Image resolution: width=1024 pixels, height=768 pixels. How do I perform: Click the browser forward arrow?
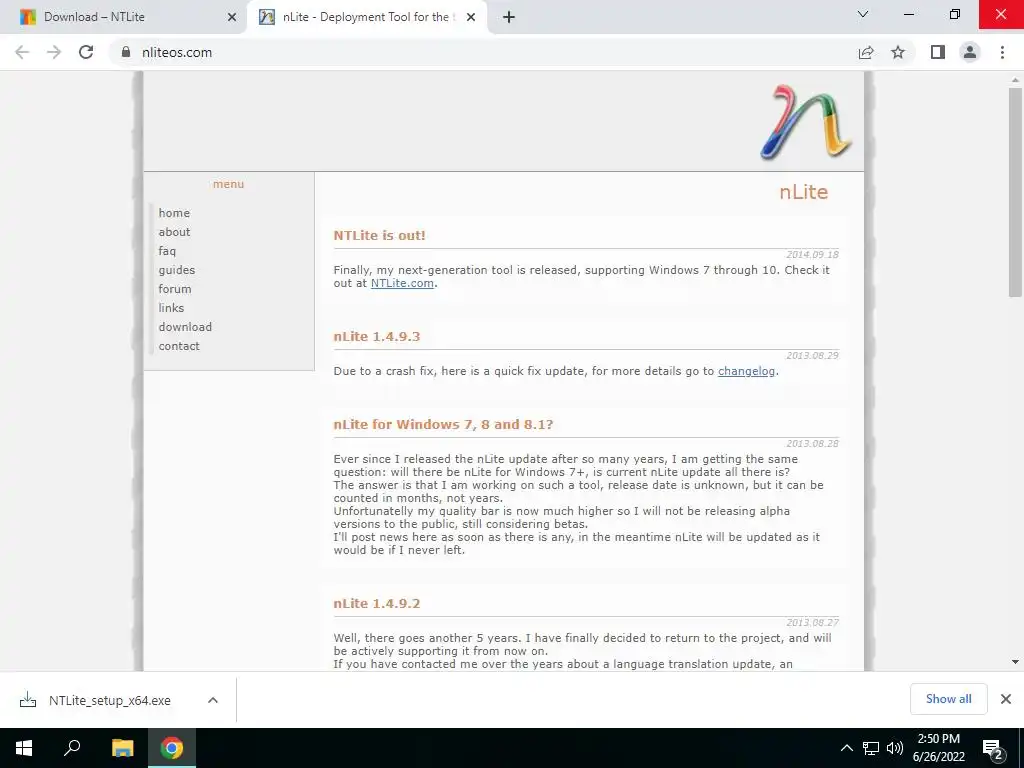(x=54, y=52)
